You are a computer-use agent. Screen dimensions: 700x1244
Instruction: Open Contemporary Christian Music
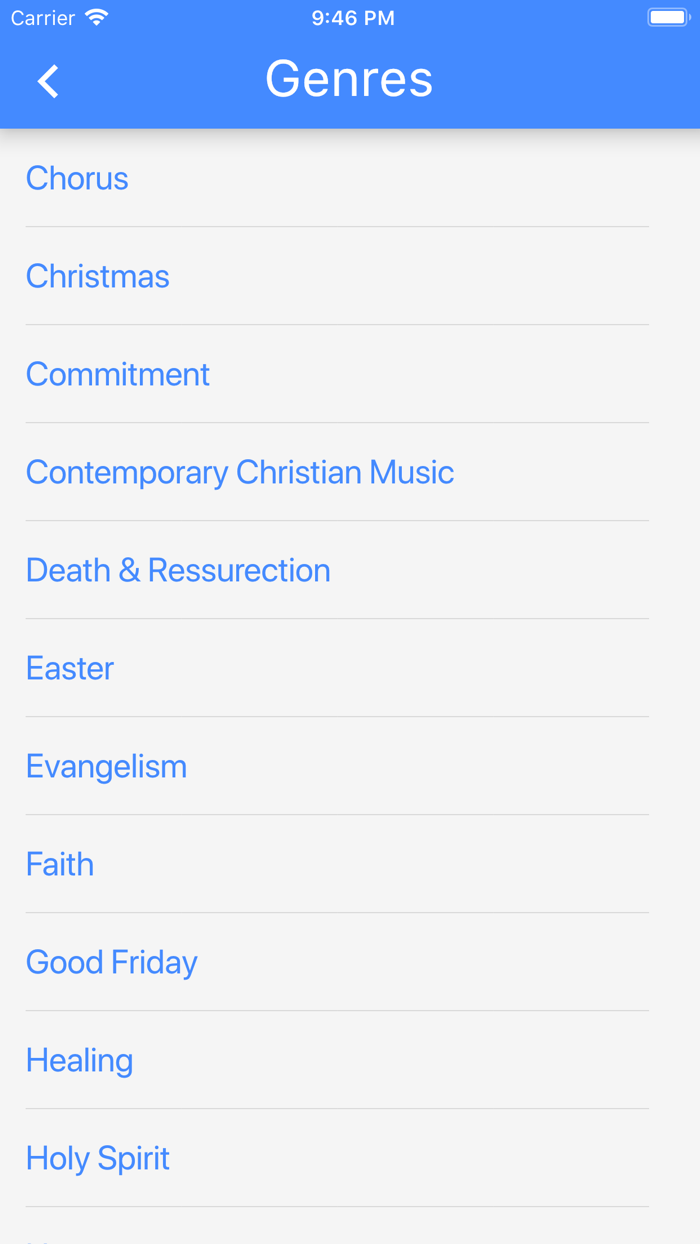point(240,473)
